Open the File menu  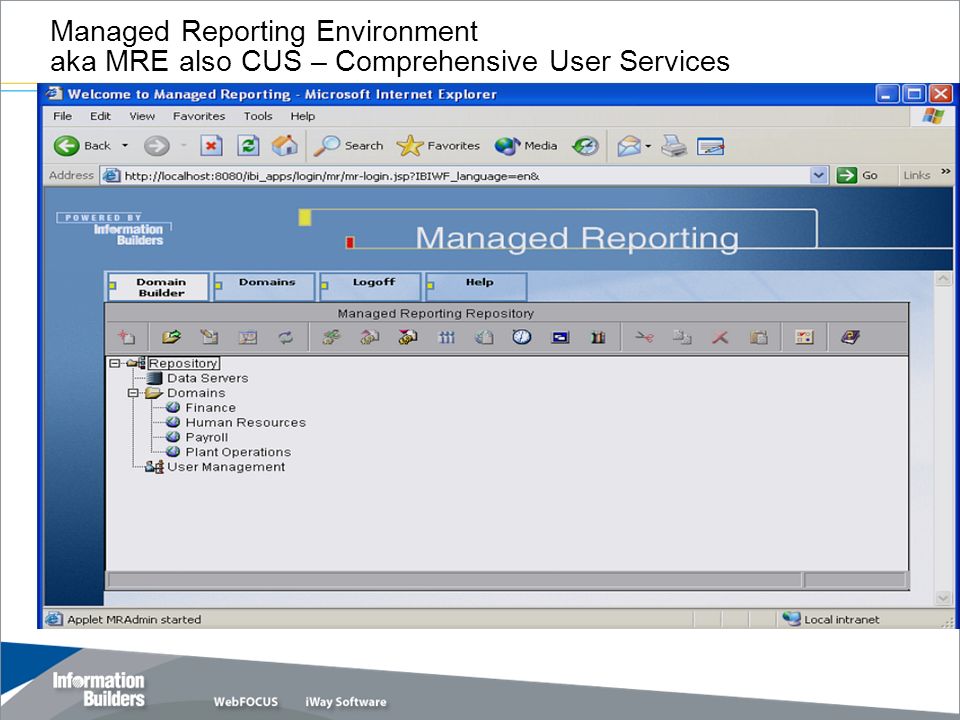pyautogui.click(x=62, y=116)
